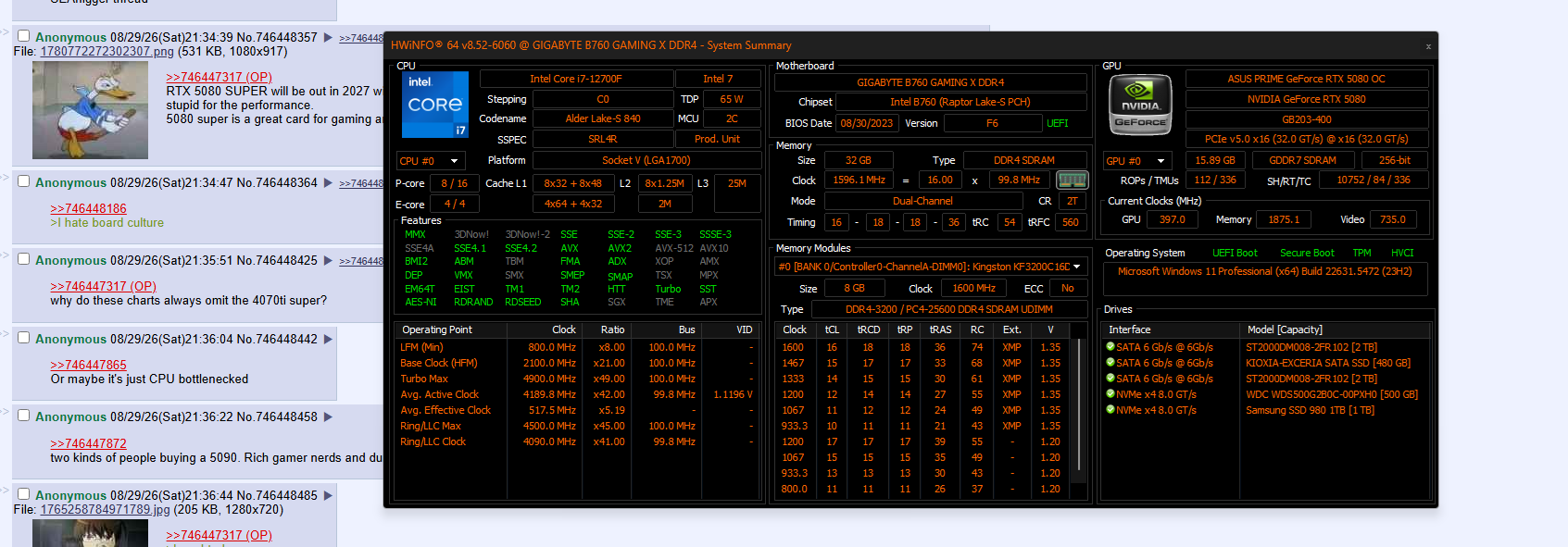Click green status icon of WDC WDS500G2B0C drive
Screen dimensions: 1568x547
pyautogui.click(x=1110, y=394)
